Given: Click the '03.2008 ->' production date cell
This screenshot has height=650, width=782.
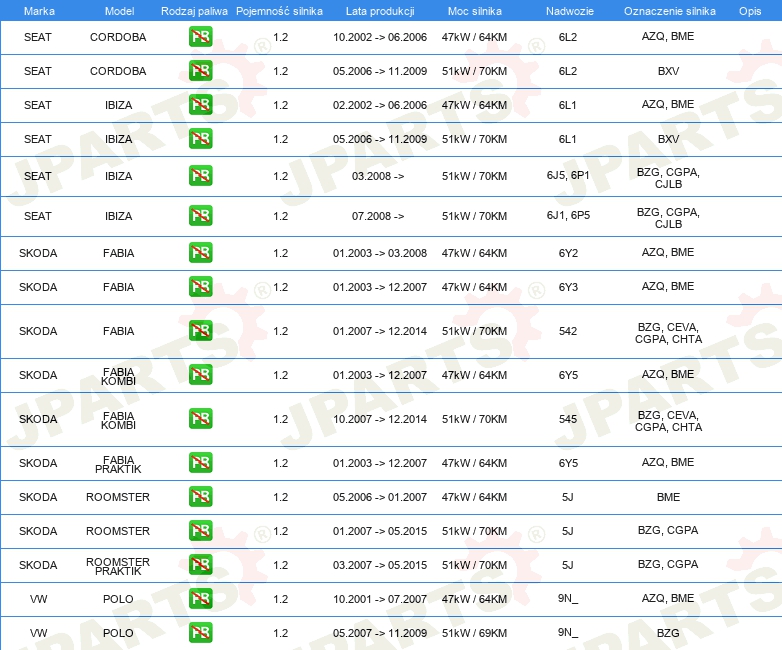Looking at the screenshot, I should 378,176.
